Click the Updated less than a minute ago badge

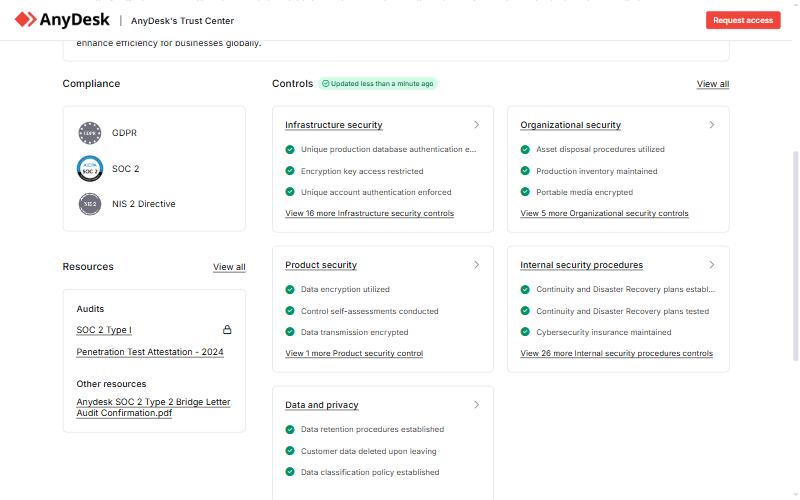coord(378,83)
